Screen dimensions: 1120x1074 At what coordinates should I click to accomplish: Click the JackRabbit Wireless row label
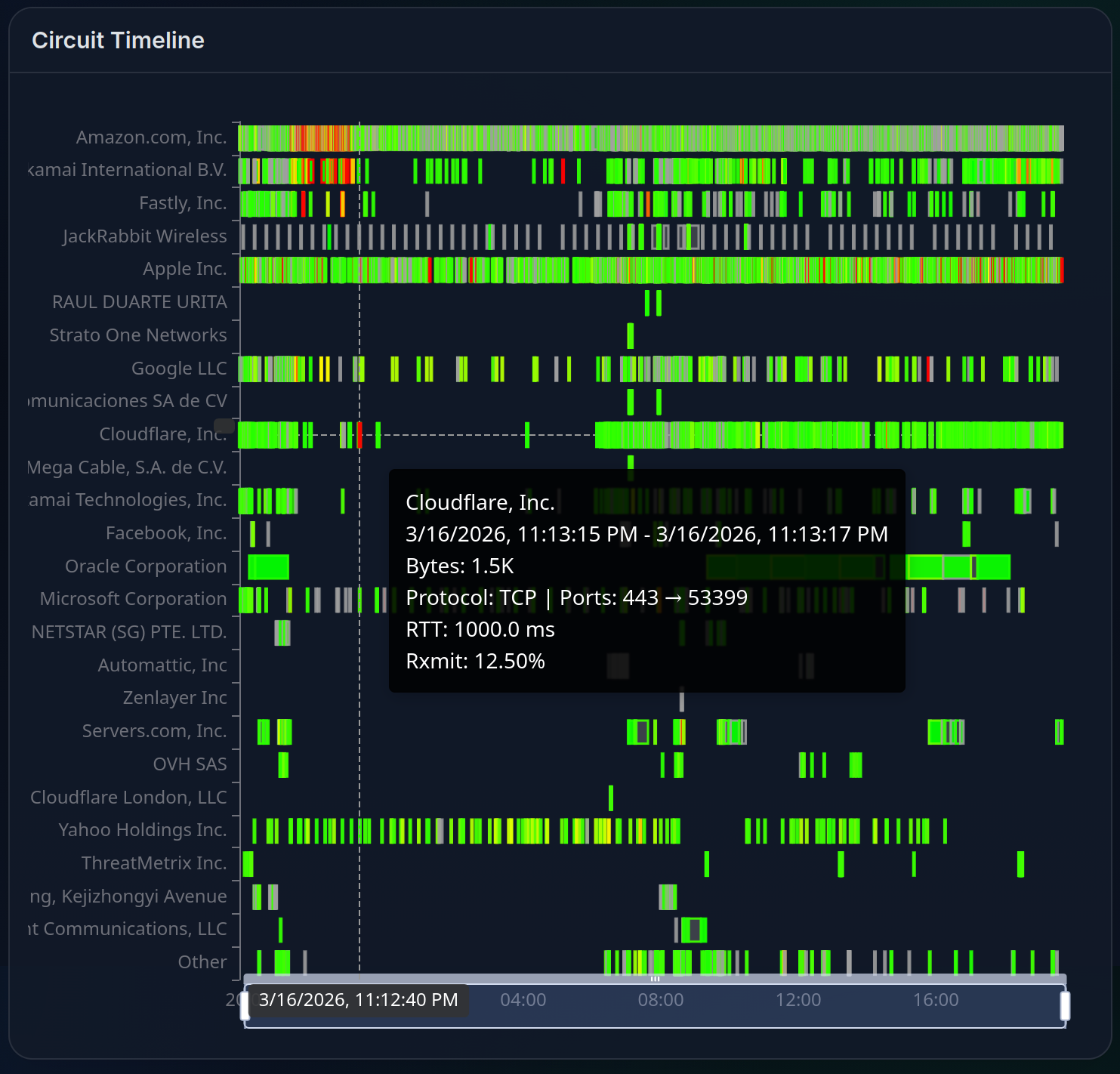(x=145, y=236)
